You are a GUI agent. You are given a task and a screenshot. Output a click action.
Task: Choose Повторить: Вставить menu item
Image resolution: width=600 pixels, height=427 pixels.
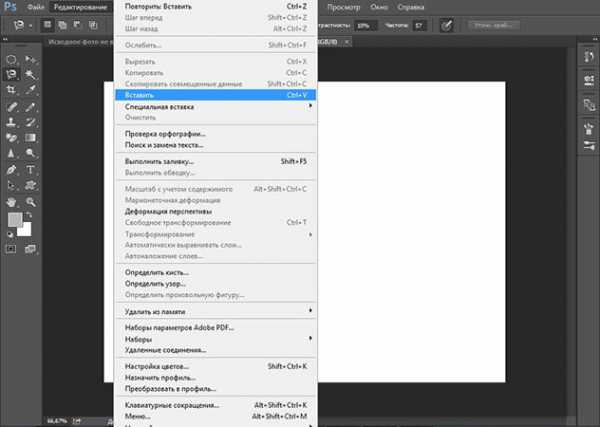[x=216, y=7]
